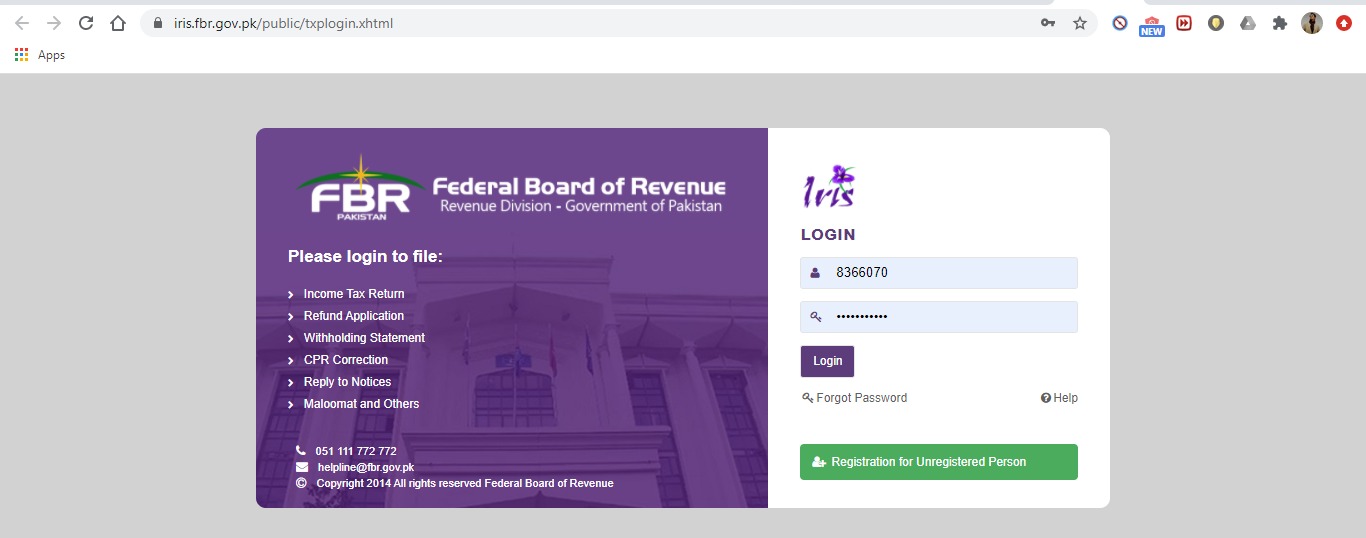1366x538 pixels.
Task: Click the red update arrow icon
Action: [x=1344, y=23]
